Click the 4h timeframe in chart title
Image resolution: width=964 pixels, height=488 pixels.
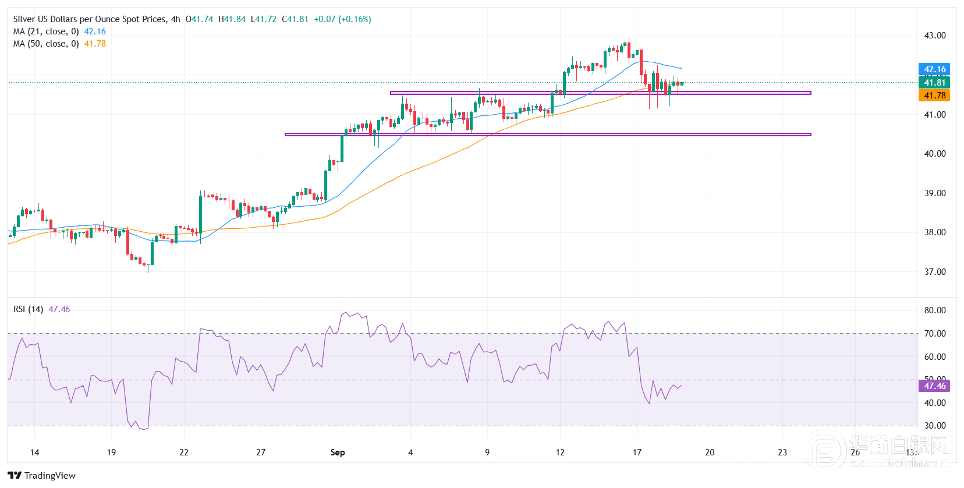[175, 19]
